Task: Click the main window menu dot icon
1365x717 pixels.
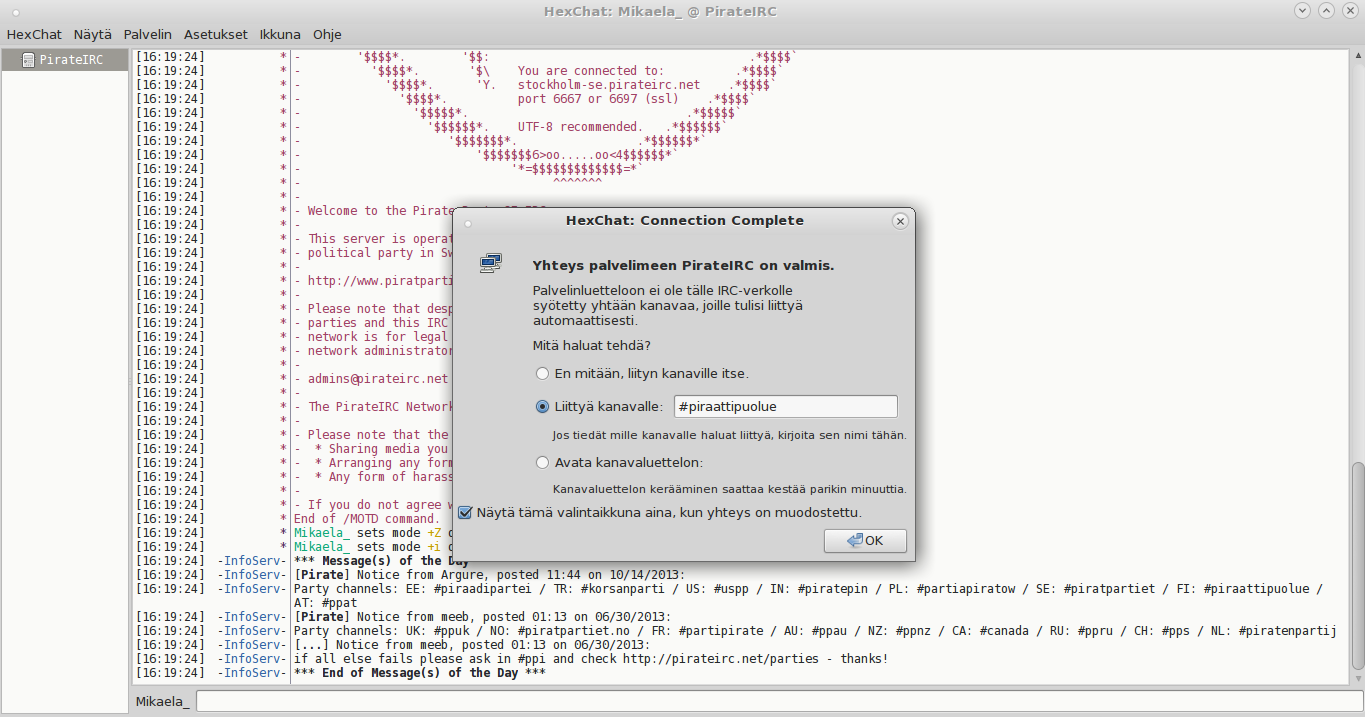Action: point(15,12)
